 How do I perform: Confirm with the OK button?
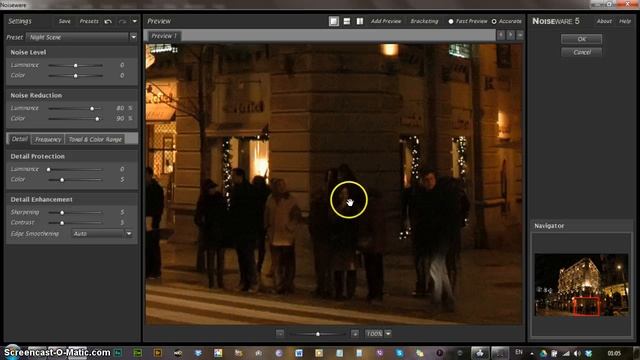[581, 39]
